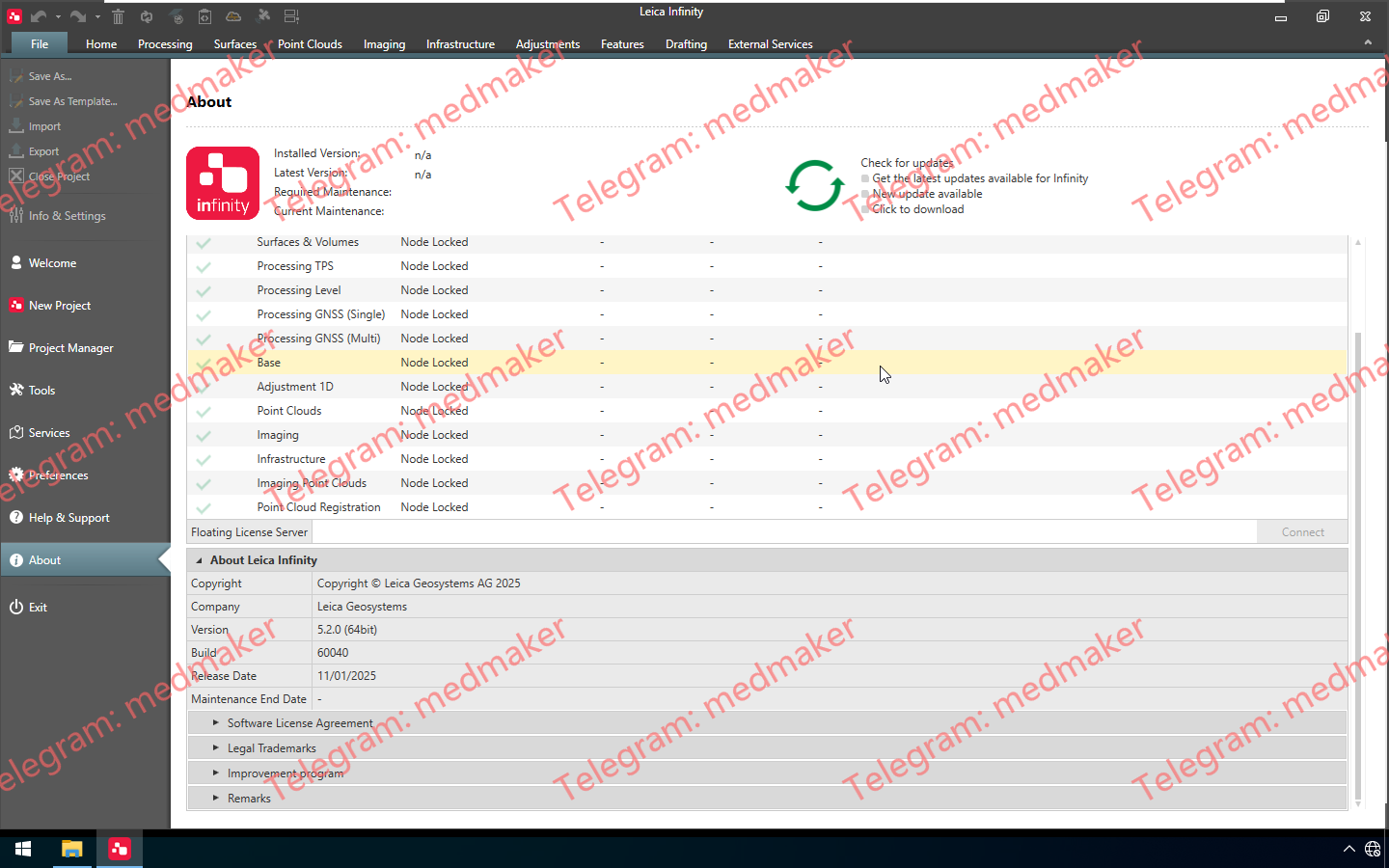Viewport: 1389px width, 868px height.
Task: Open the Undo history dropdown arrow
Action: point(58,17)
